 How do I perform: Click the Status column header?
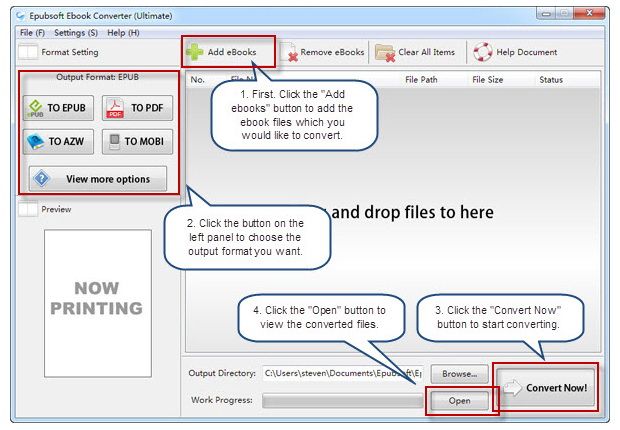click(551, 80)
